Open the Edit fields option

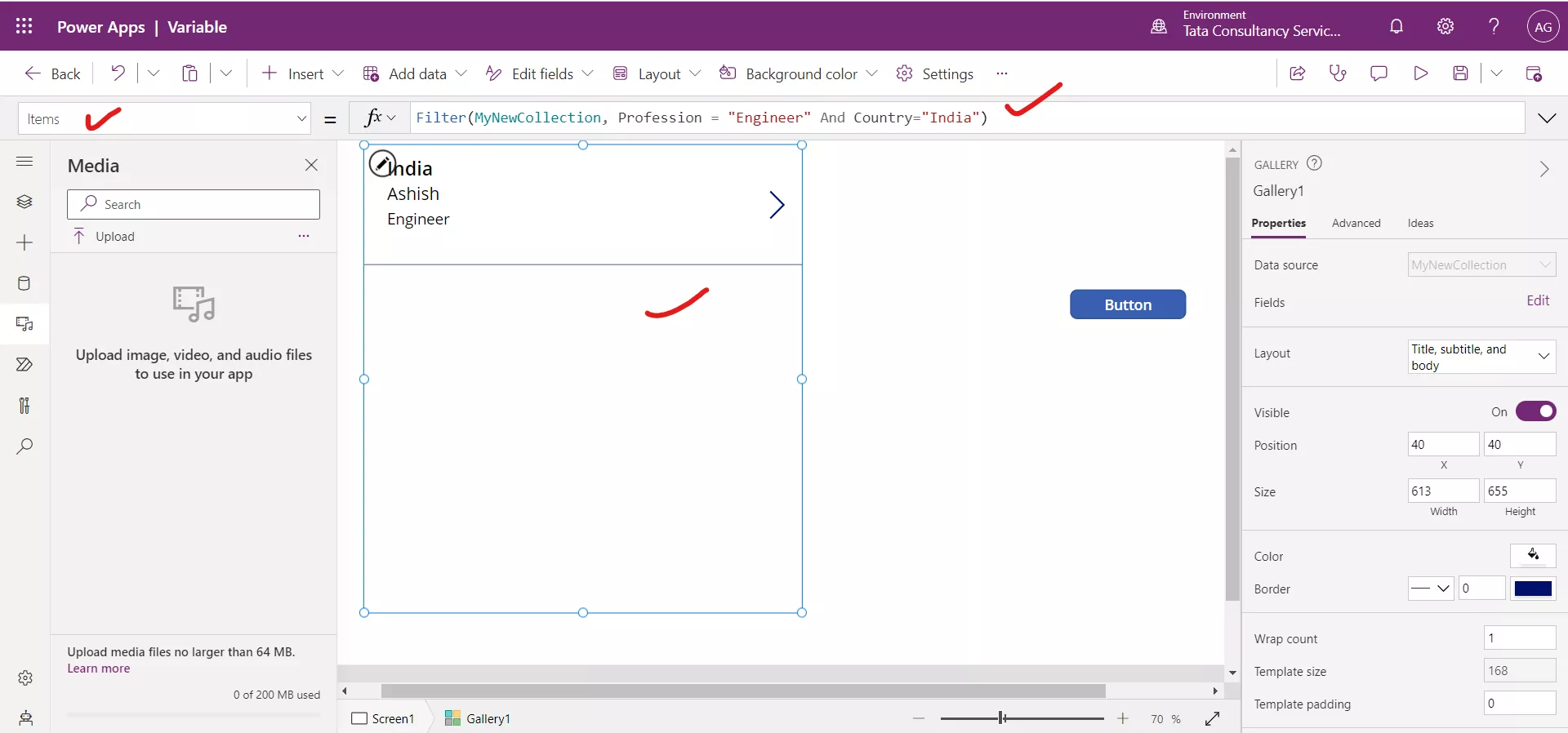(539, 73)
